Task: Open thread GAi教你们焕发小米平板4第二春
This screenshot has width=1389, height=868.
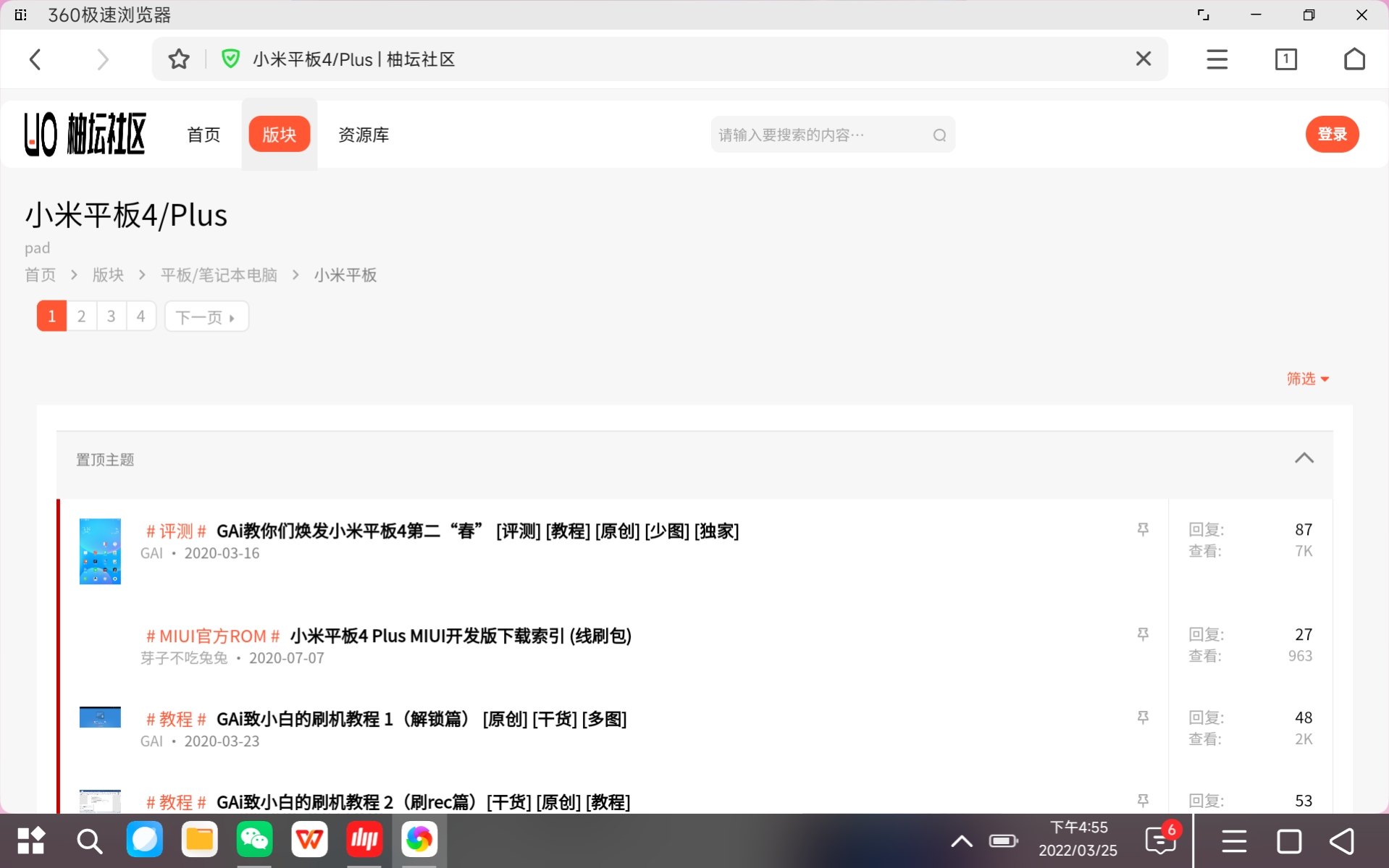Action: [x=477, y=531]
